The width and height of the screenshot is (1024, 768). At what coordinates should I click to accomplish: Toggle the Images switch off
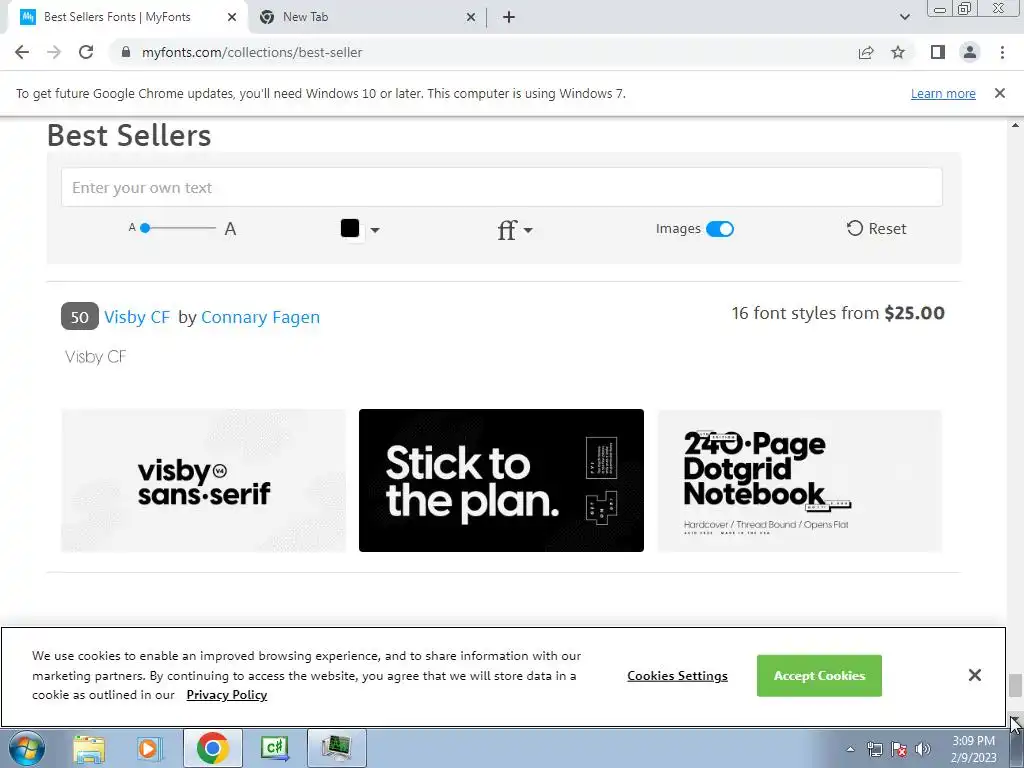coord(720,229)
